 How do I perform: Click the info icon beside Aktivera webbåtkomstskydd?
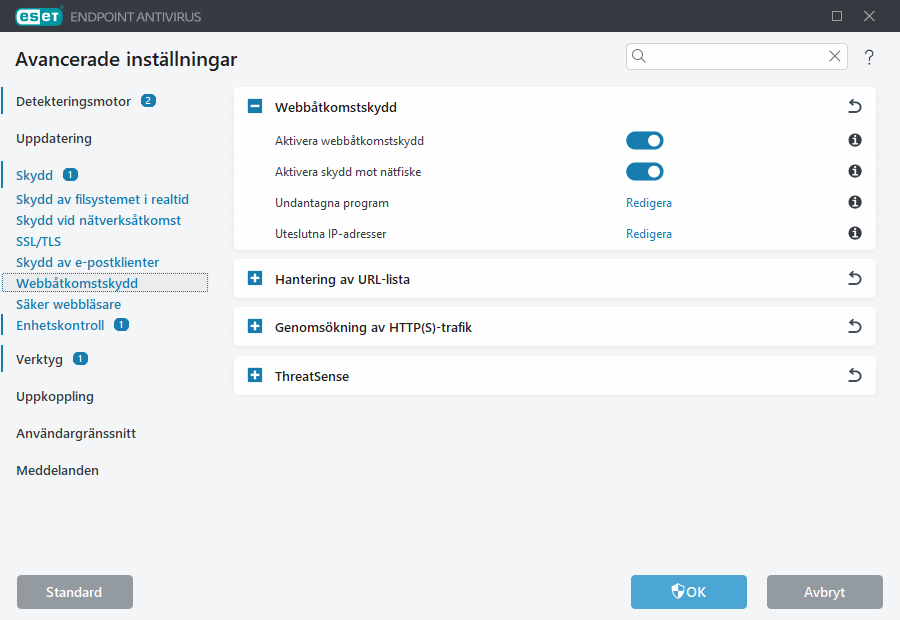click(x=854, y=140)
